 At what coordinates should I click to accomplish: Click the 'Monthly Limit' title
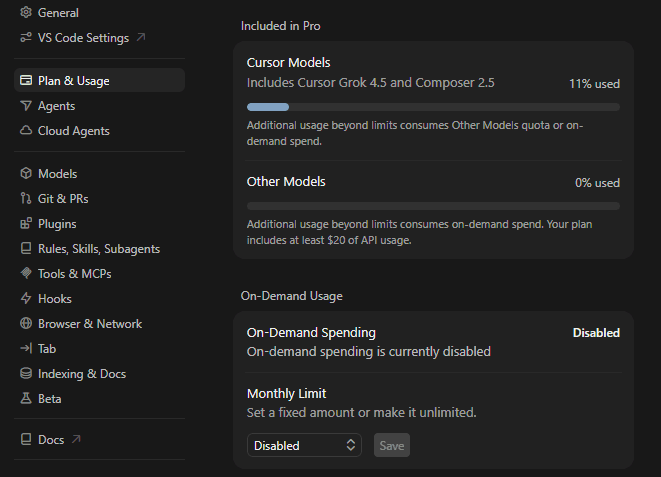[286, 393]
